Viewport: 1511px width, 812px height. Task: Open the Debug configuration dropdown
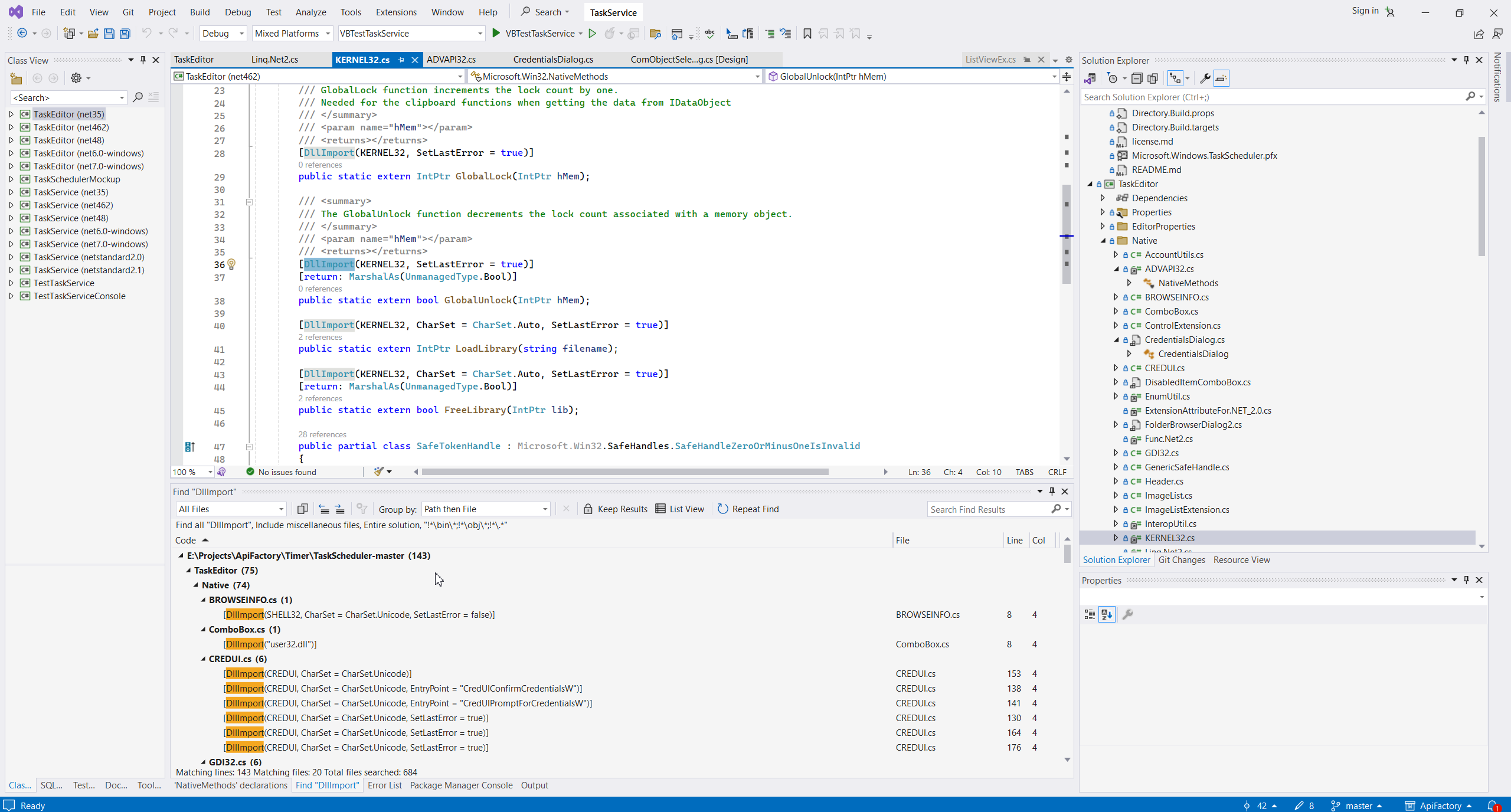[223, 34]
